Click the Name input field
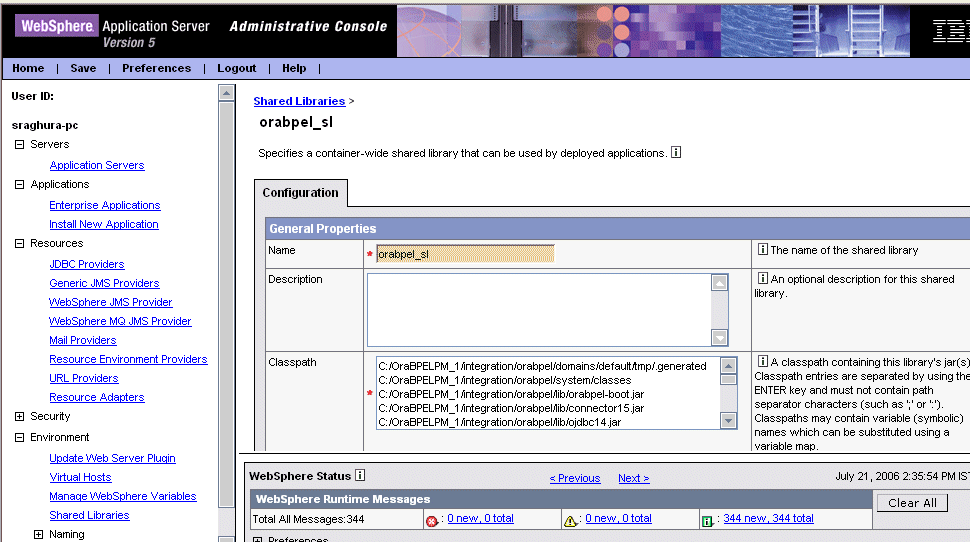 [x=465, y=254]
